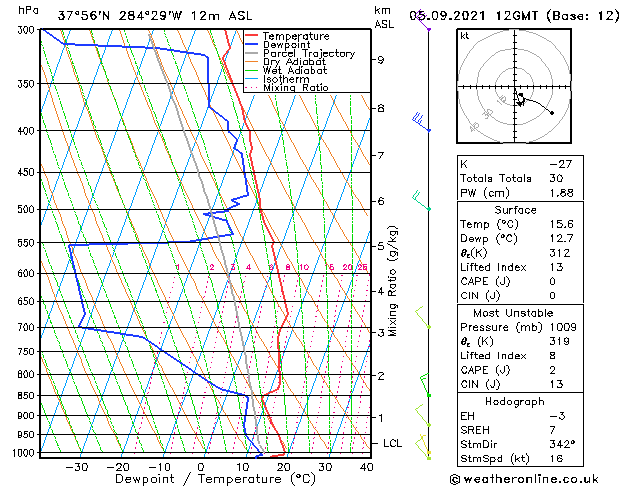Click the wind barb at 850 hPa

pyautogui.click(x=425, y=385)
